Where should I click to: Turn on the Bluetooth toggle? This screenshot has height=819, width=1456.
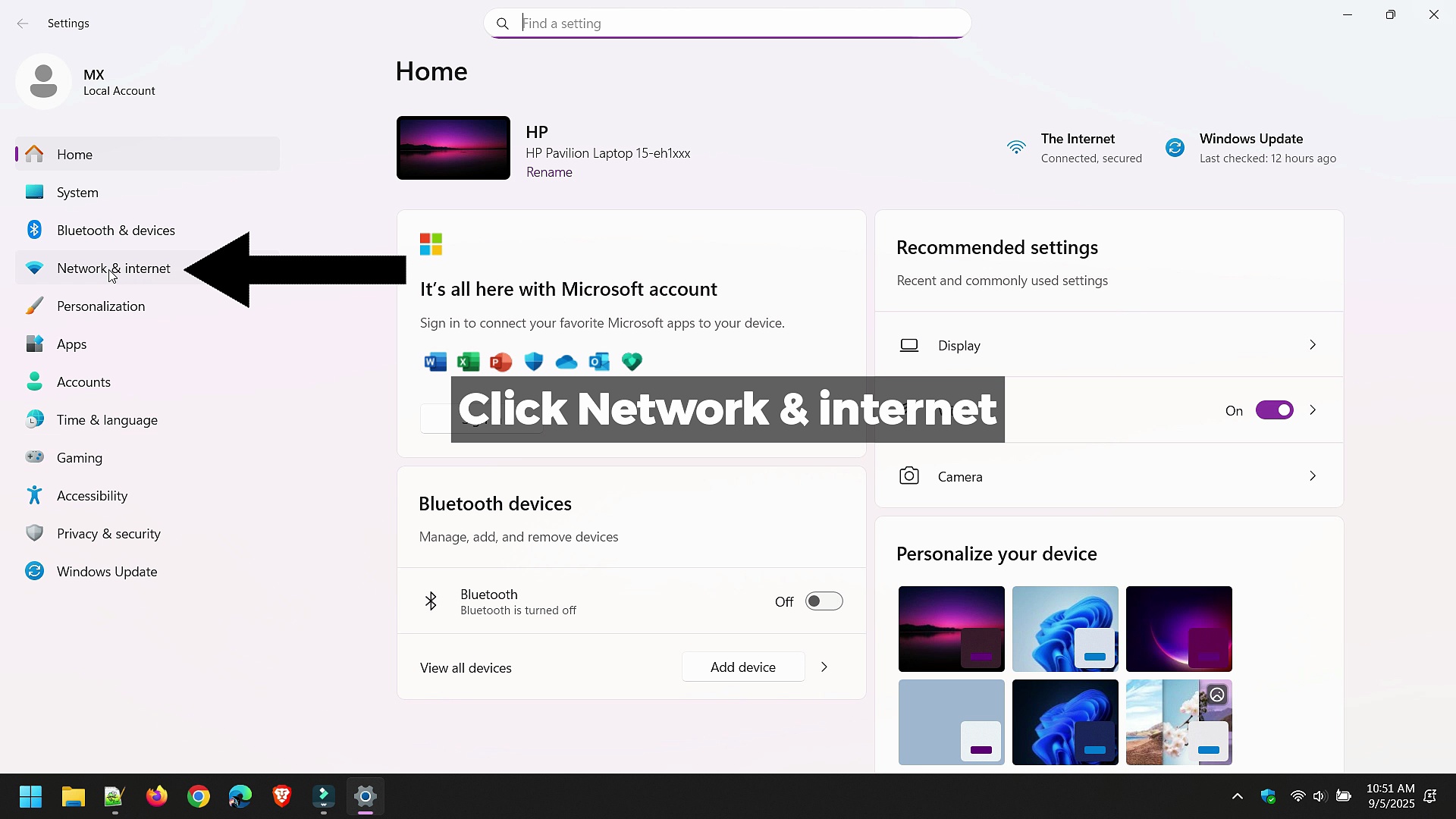coord(824,601)
